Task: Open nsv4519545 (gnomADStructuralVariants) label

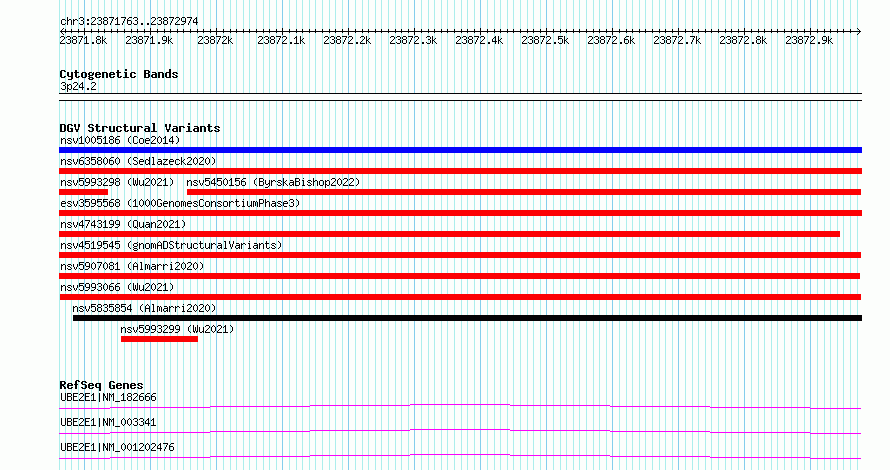Action: (171, 245)
